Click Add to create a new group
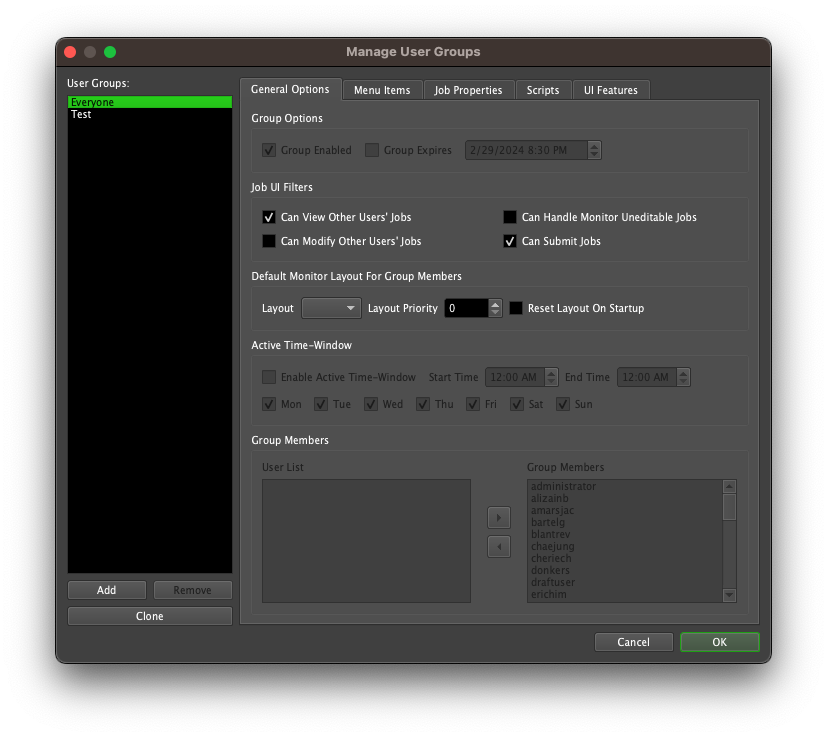Screen dimensions: 827x737 click(106, 590)
